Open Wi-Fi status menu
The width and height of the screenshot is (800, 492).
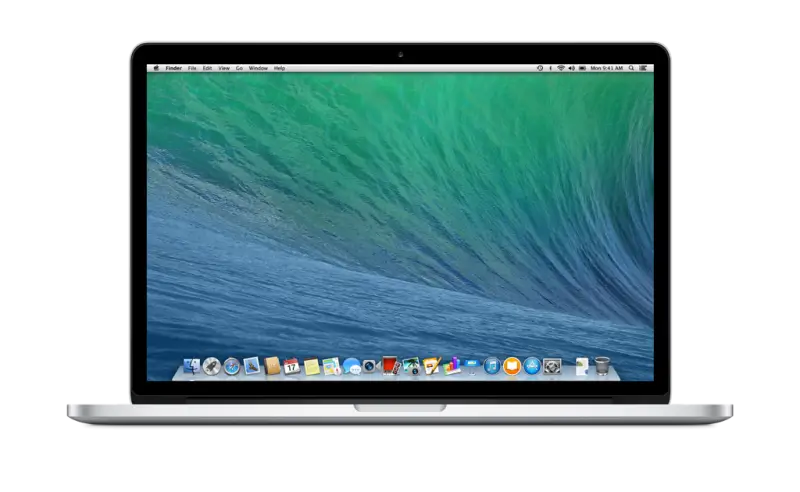tap(561, 68)
